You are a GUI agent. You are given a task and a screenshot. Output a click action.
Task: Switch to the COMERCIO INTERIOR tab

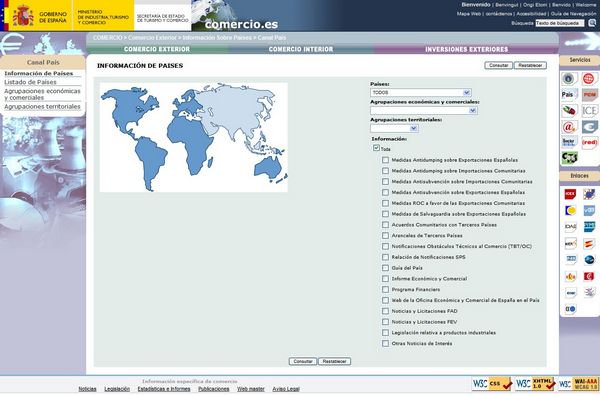(x=301, y=49)
